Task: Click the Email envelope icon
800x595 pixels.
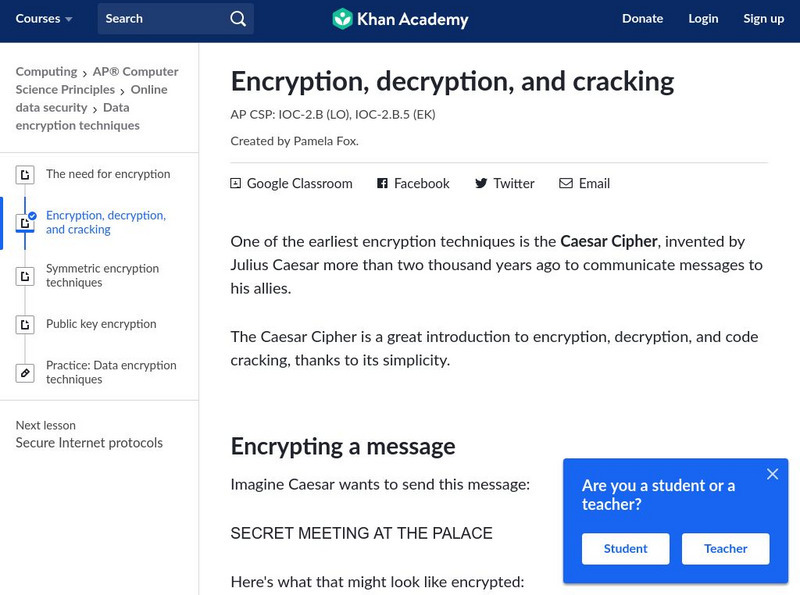Action: coord(566,183)
